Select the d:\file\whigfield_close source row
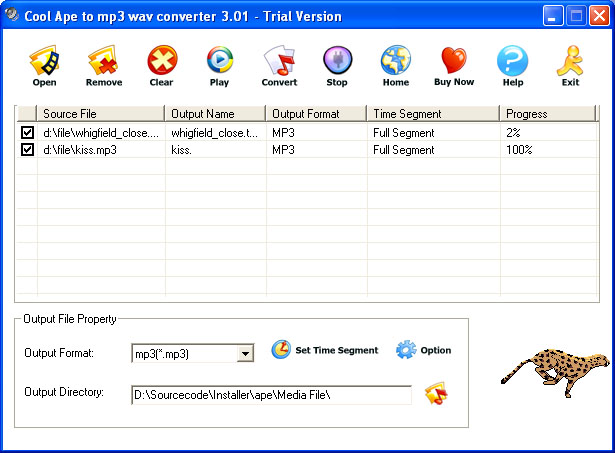The image size is (615, 453). [101, 133]
